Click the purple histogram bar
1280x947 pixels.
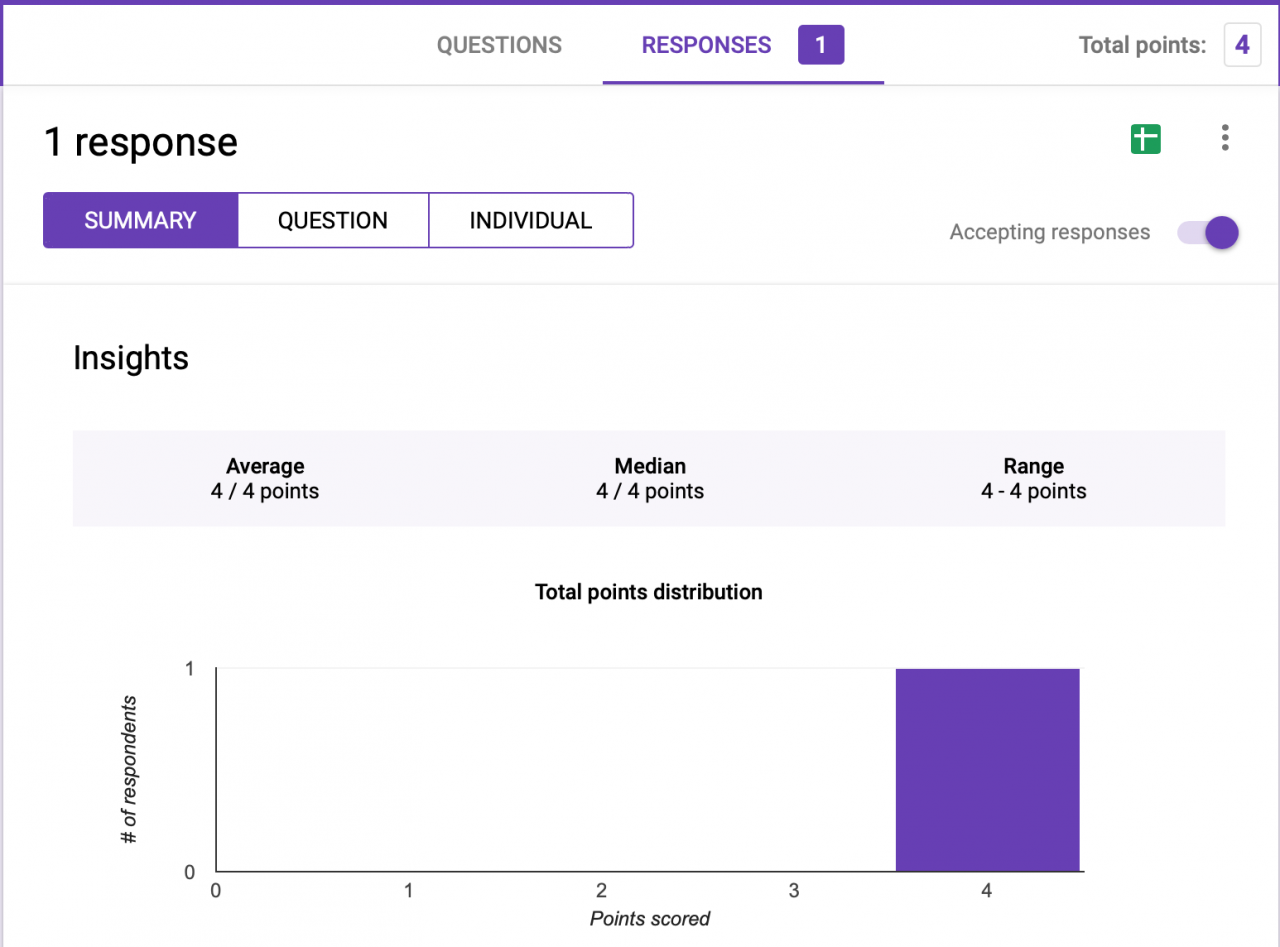[x=987, y=770]
